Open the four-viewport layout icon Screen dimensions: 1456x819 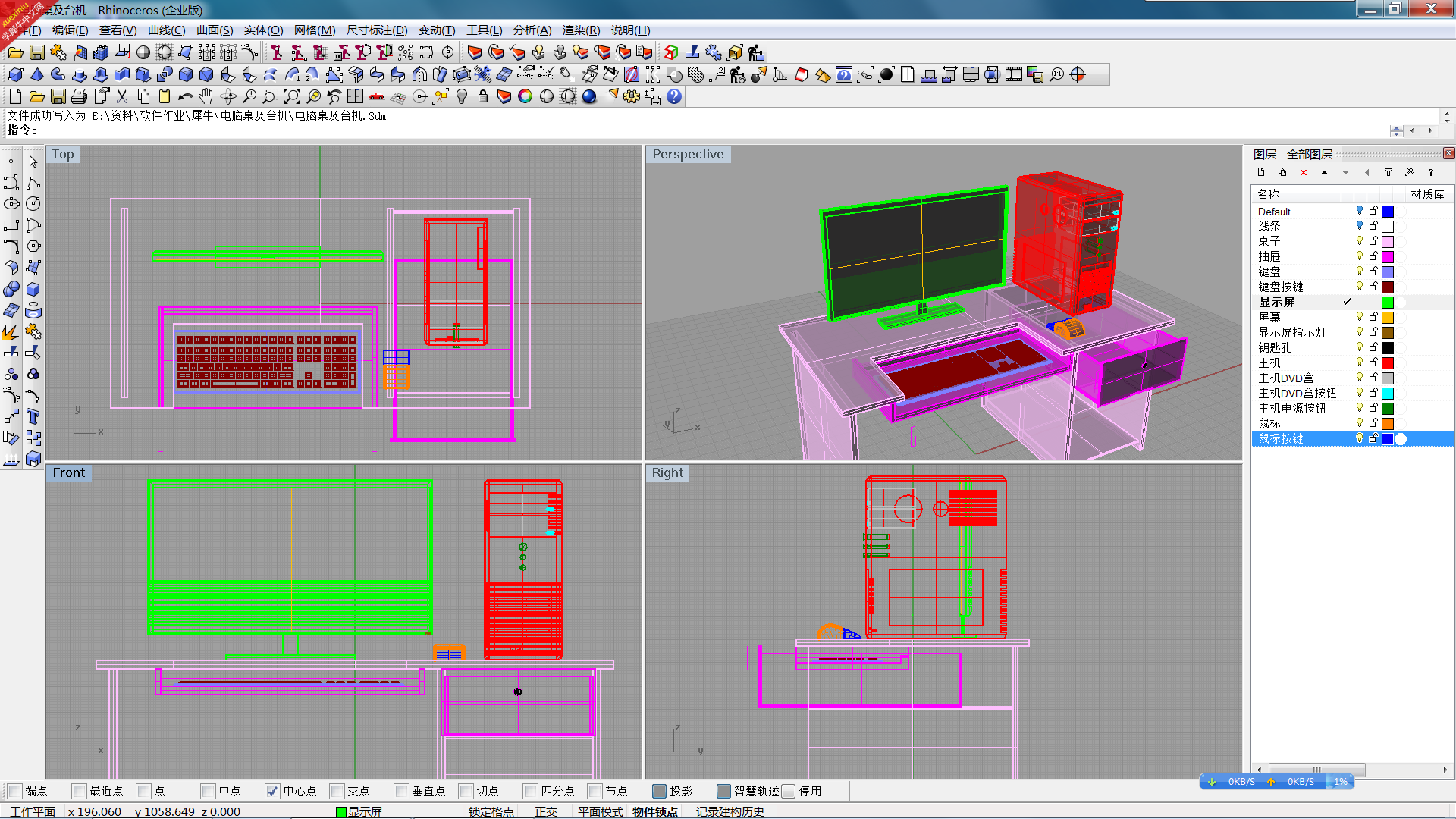coord(355,96)
